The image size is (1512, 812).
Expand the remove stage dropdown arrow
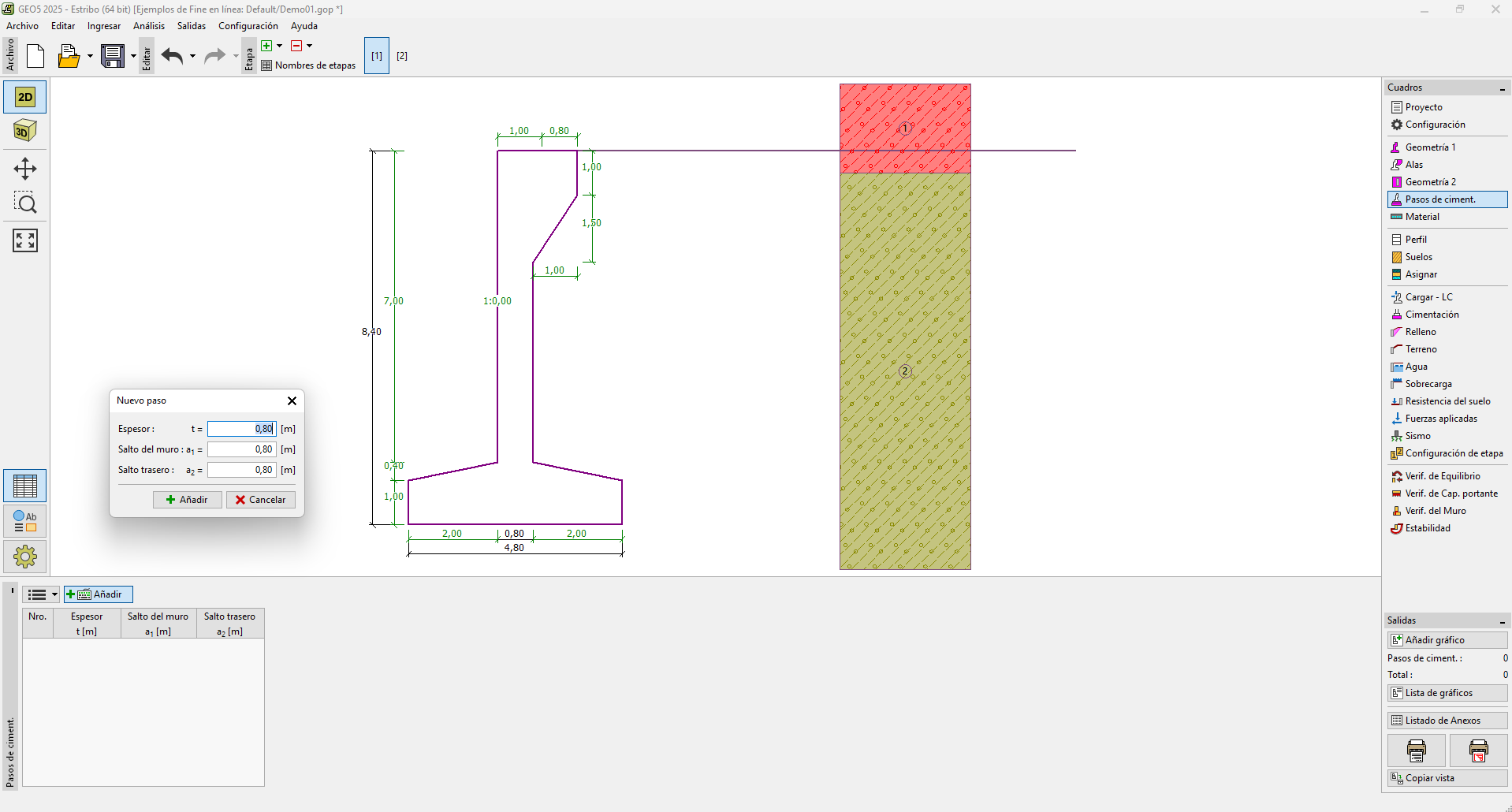coord(309,46)
